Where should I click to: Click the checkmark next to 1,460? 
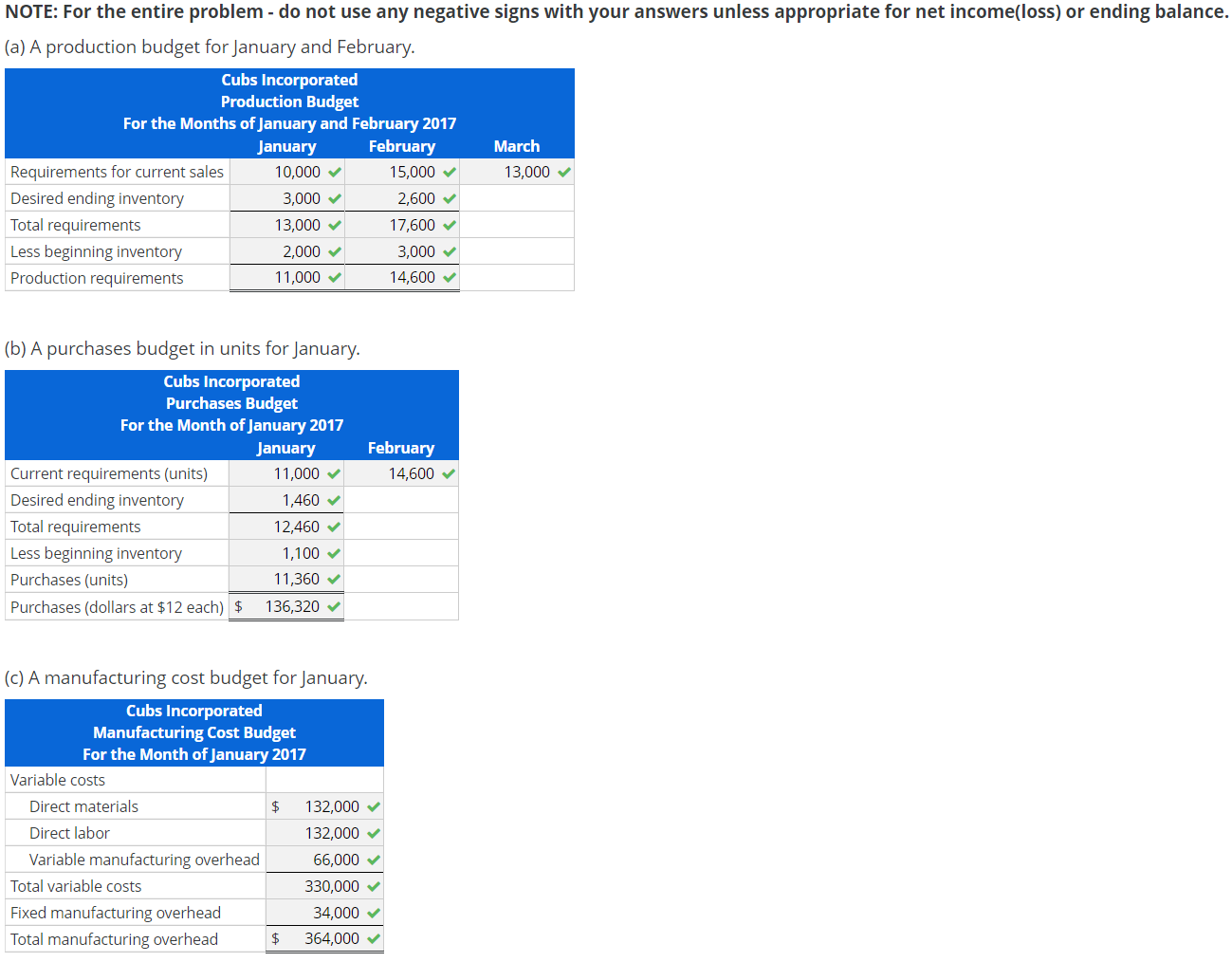[334, 501]
